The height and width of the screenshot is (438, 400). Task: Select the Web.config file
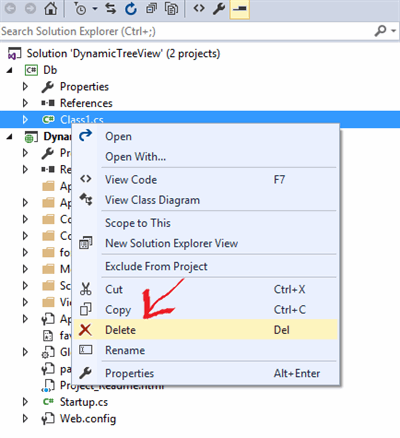tap(88, 419)
